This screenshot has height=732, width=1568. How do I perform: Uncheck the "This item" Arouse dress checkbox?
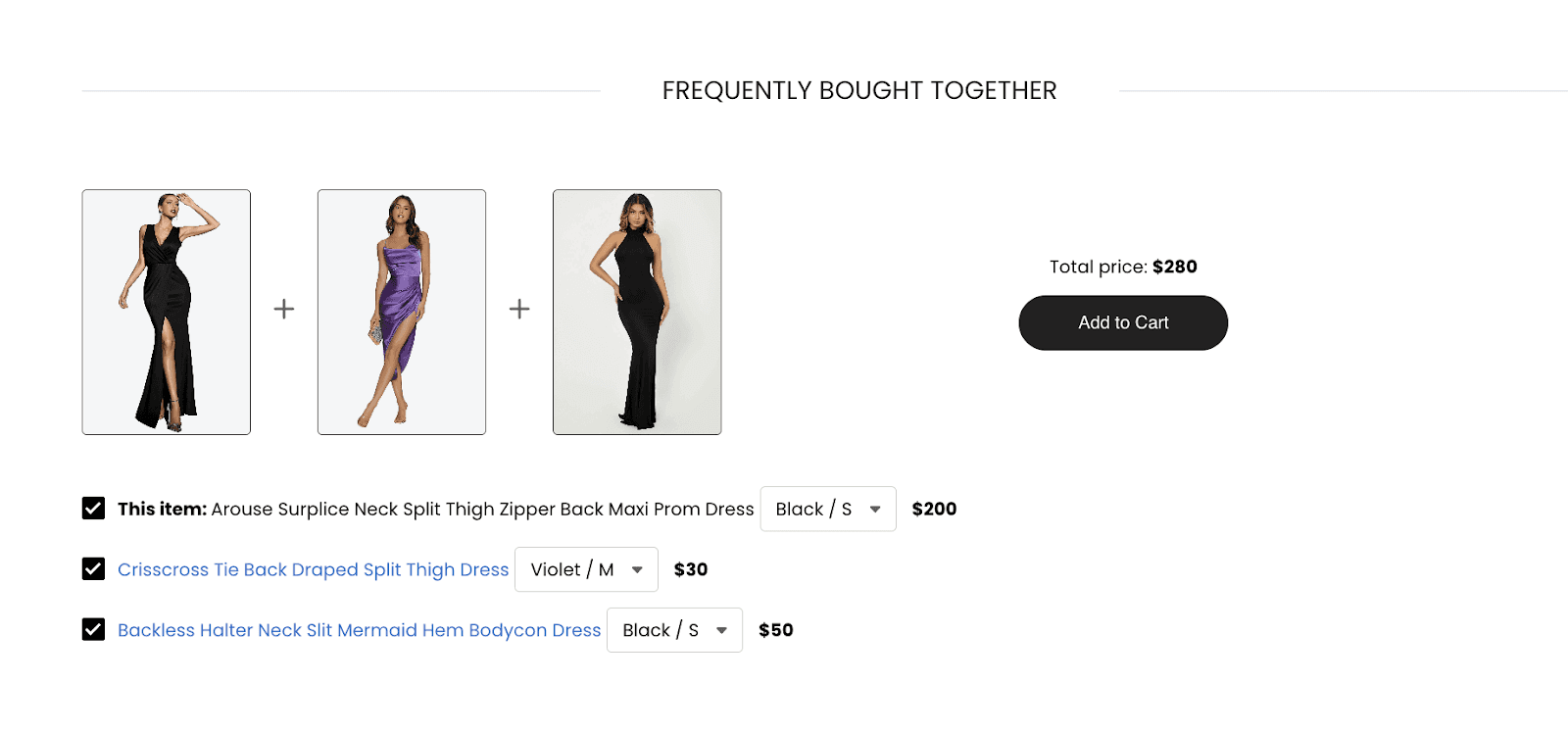tap(93, 509)
